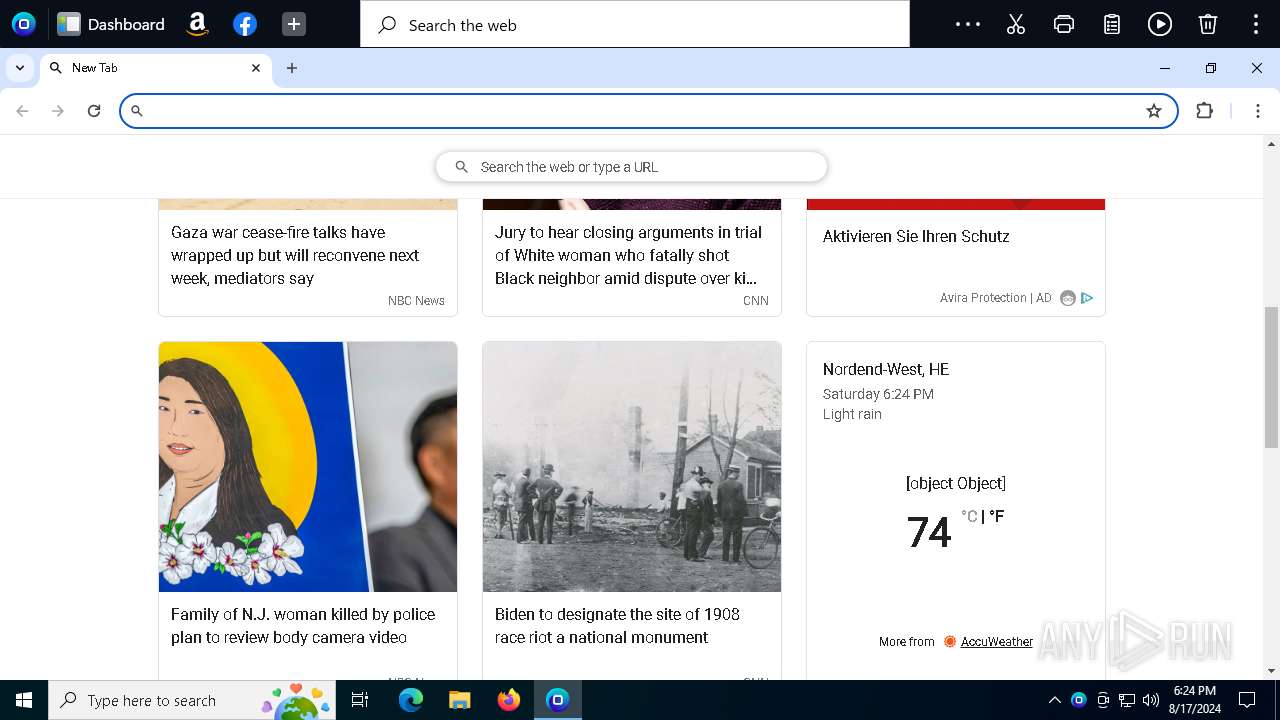Screen dimensions: 1280x720
Task: Open File Explorer from taskbar
Action: tap(459, 700)
